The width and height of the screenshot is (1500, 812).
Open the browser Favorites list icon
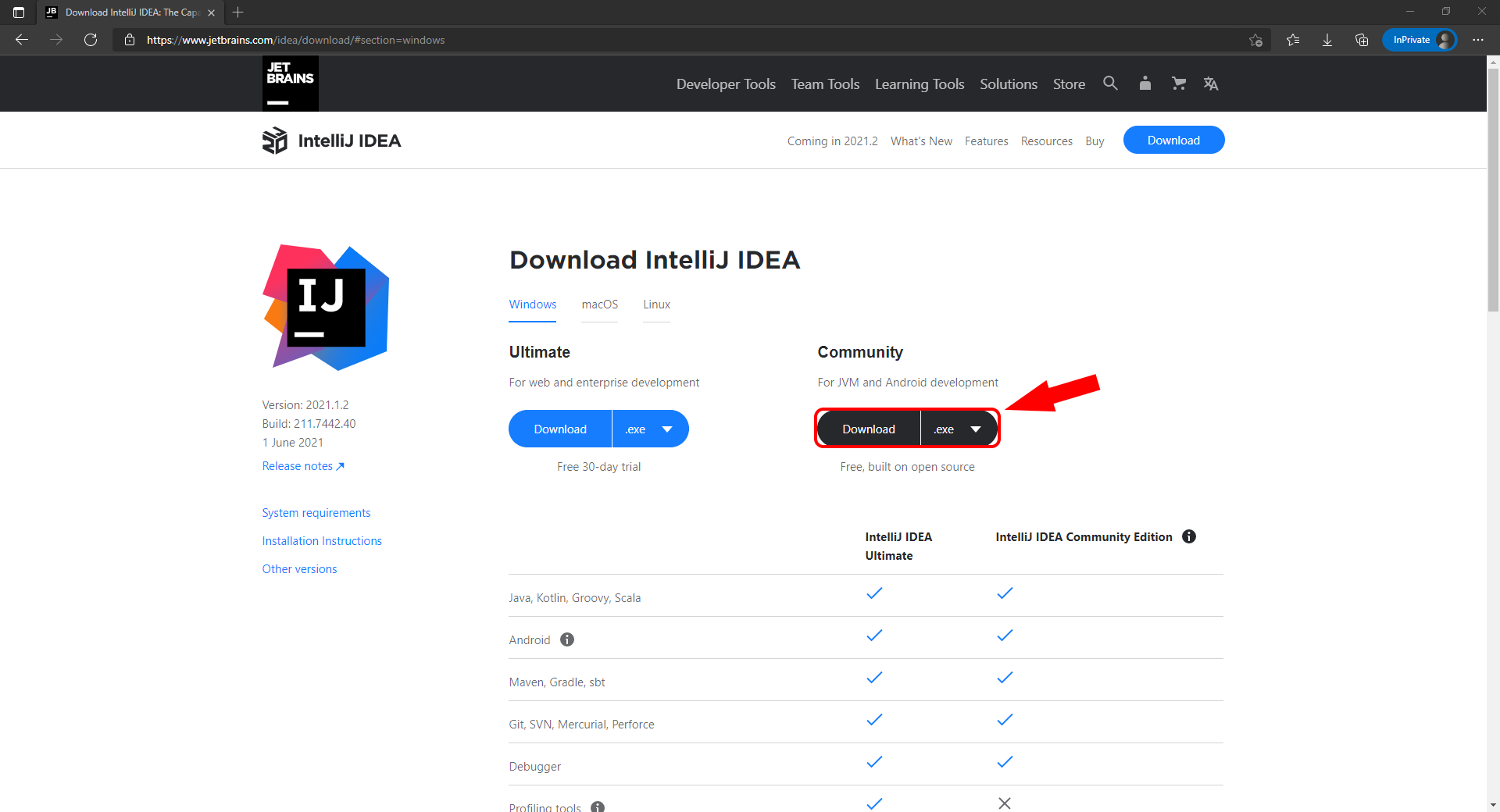point(1293,40)
